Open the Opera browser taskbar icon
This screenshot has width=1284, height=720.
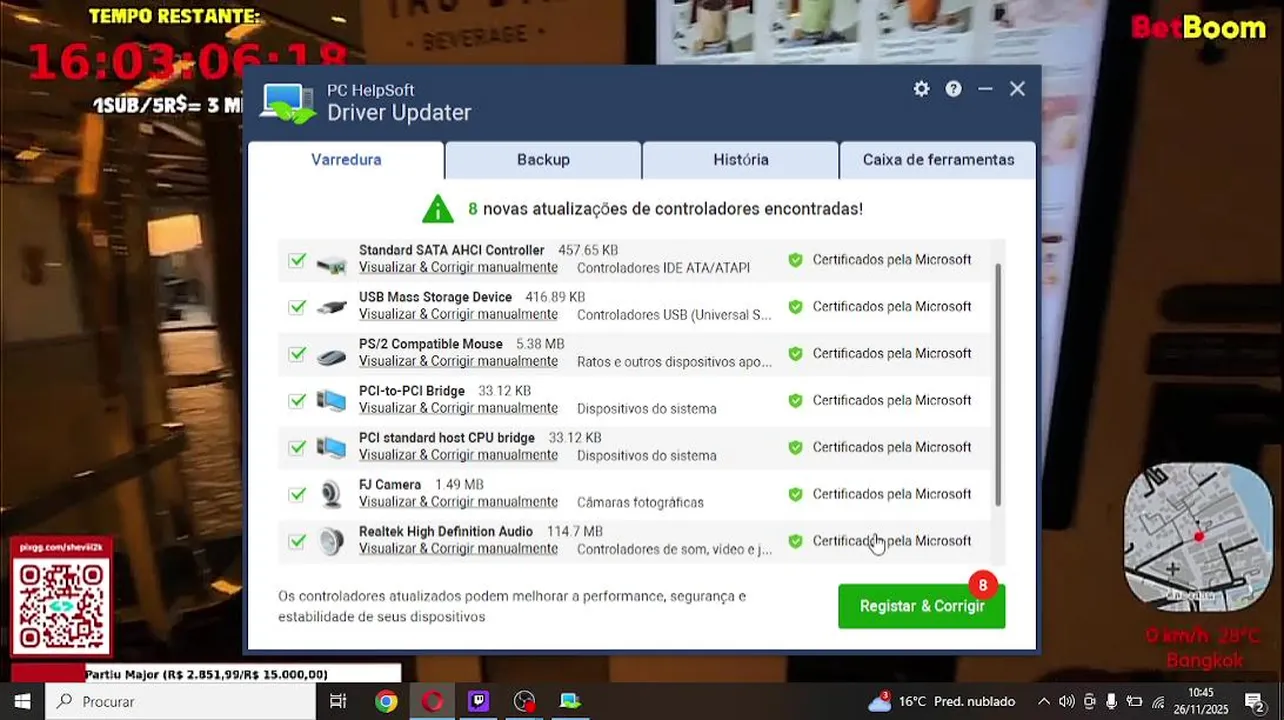click(x=432, y=701)
